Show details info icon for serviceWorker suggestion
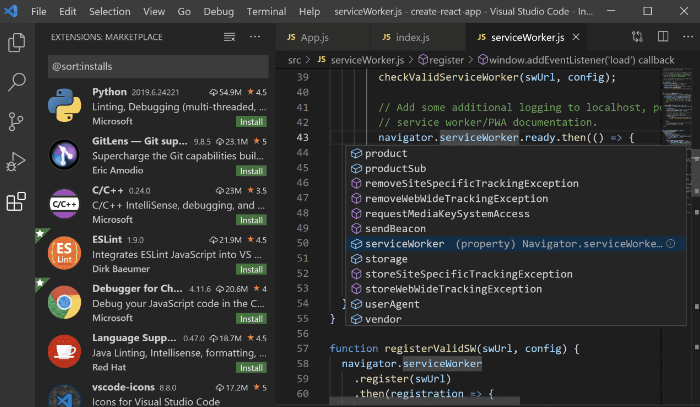Screen dimensions: 700x407 pos(671,244)
